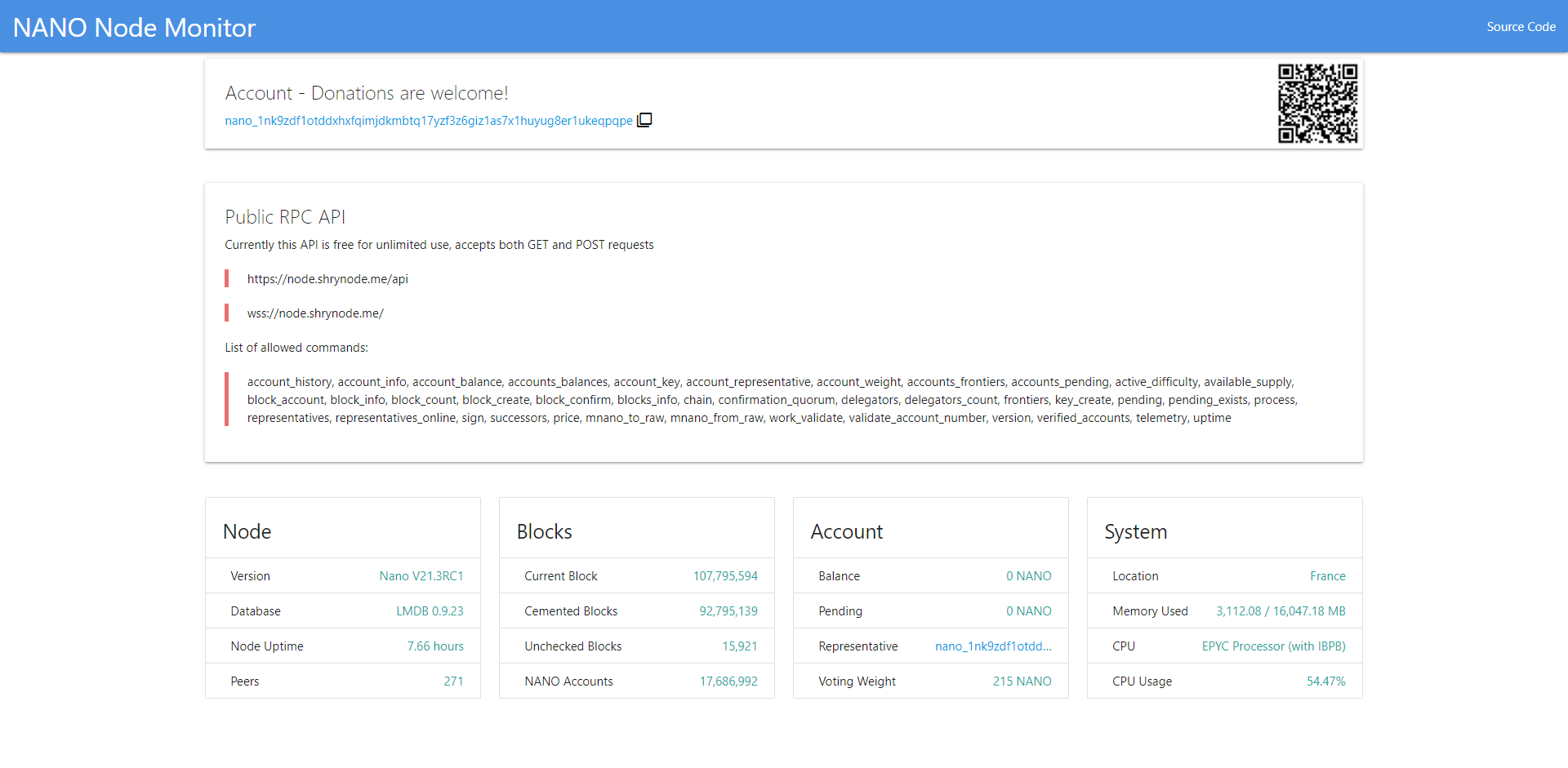
Task: Click the System card heading
Action: click(1135, 532)
